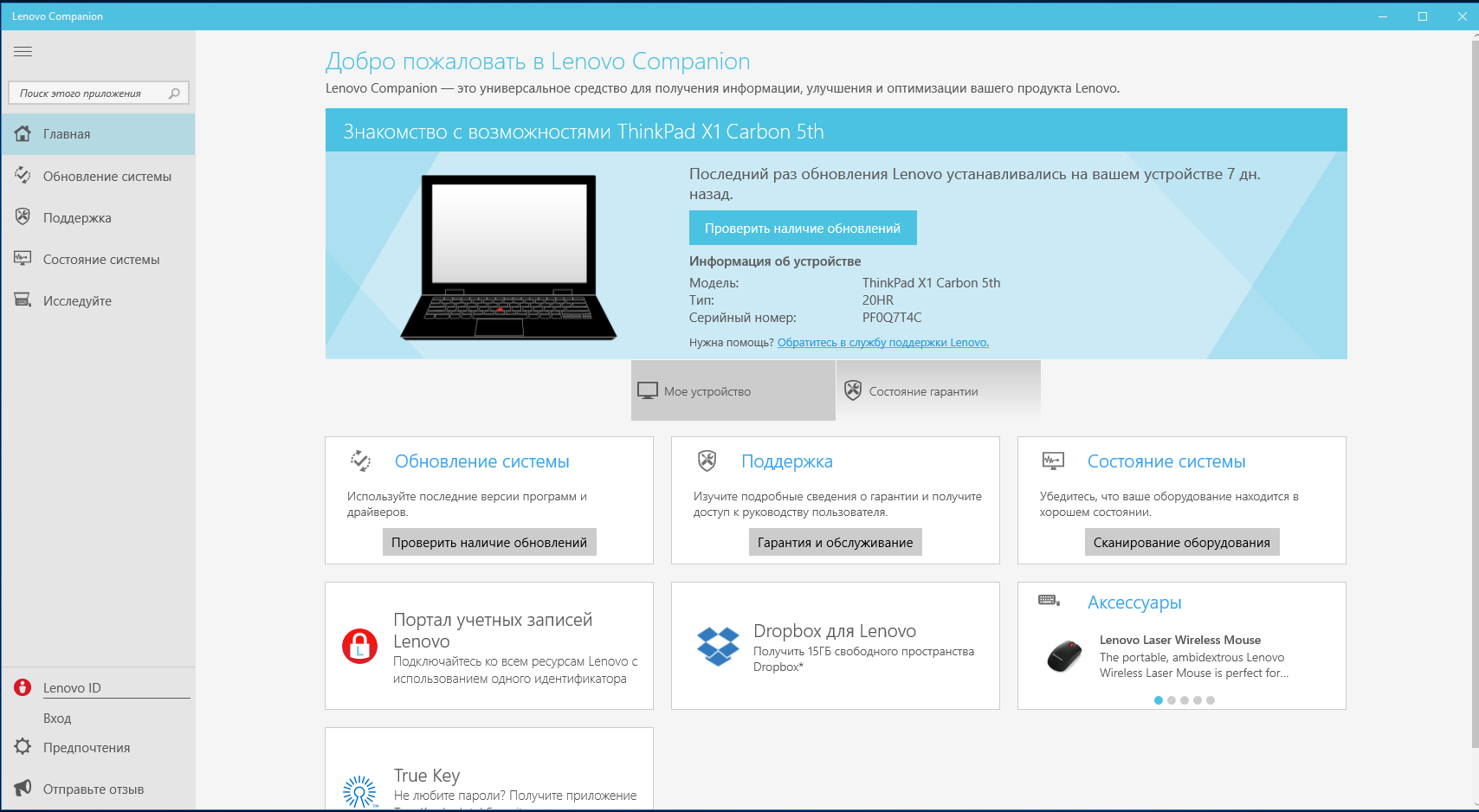Click the Поддержка sidebar shield icon
The width and height of the screenshot is (1479, 812).
click(x=23, y=217)
